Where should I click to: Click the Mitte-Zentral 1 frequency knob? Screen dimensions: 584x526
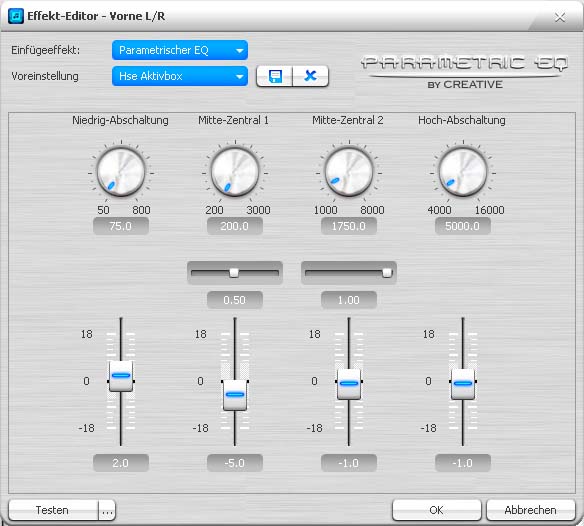[x=235, y=172]
